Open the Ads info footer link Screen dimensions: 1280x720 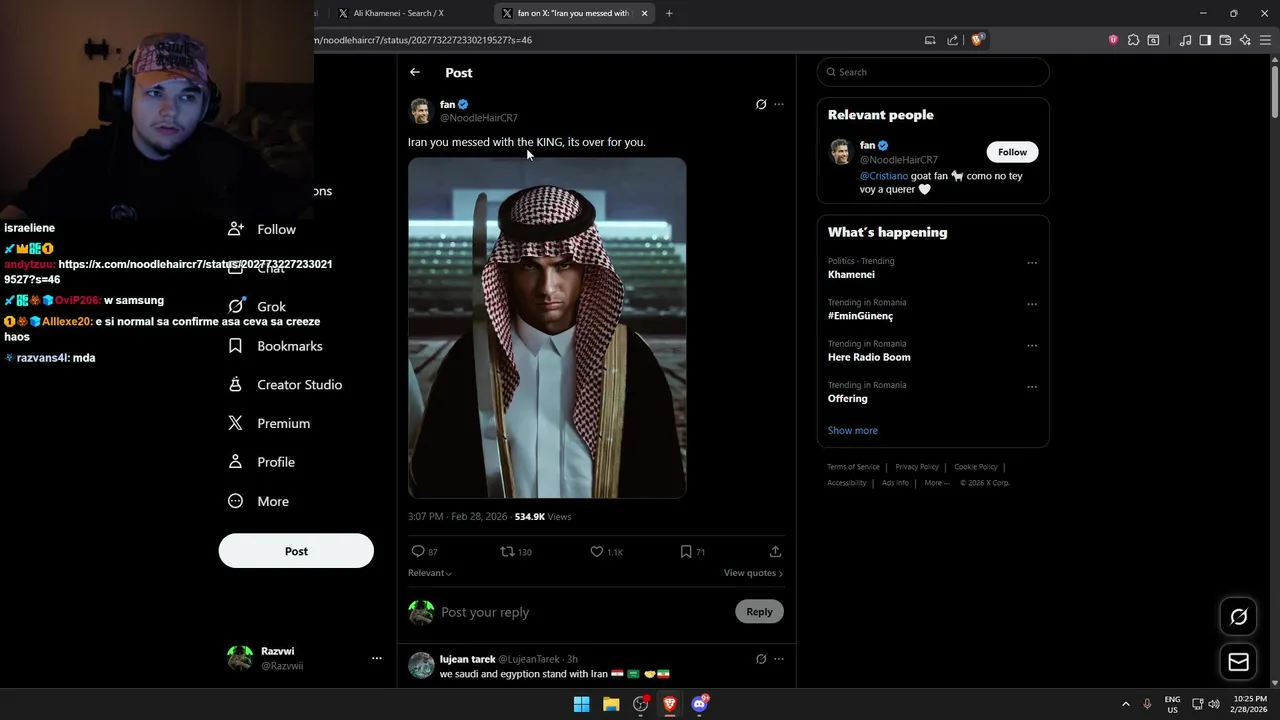click(895, 483)
